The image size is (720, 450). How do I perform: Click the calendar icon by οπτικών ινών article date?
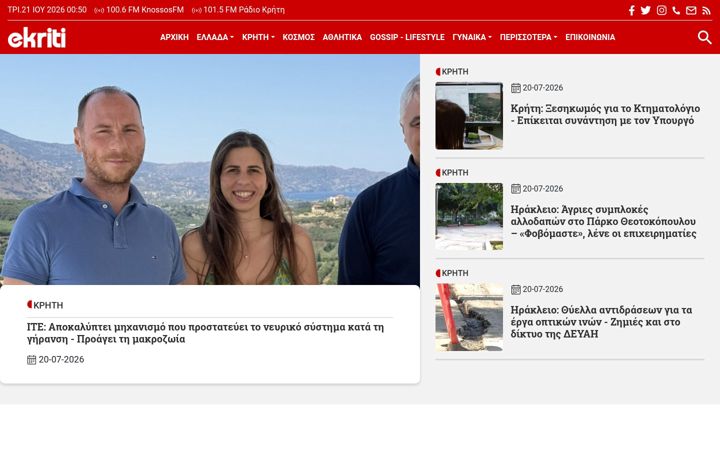click(x=516, y=289)
